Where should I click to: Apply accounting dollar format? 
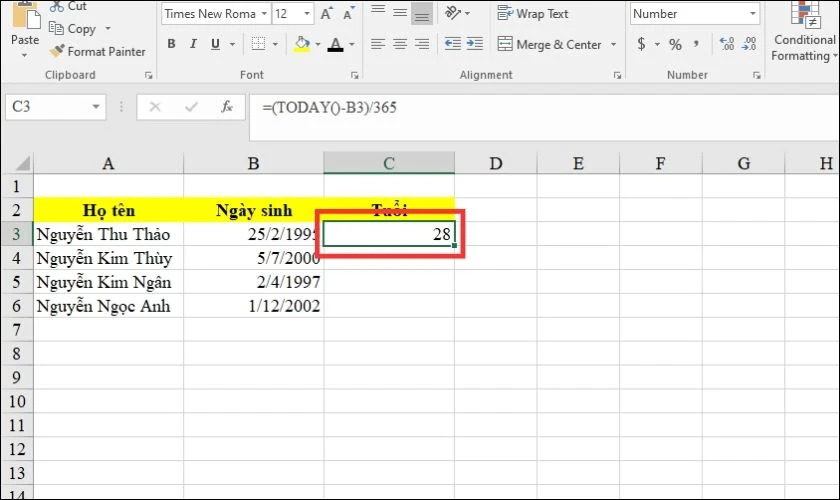click(641, 44)
